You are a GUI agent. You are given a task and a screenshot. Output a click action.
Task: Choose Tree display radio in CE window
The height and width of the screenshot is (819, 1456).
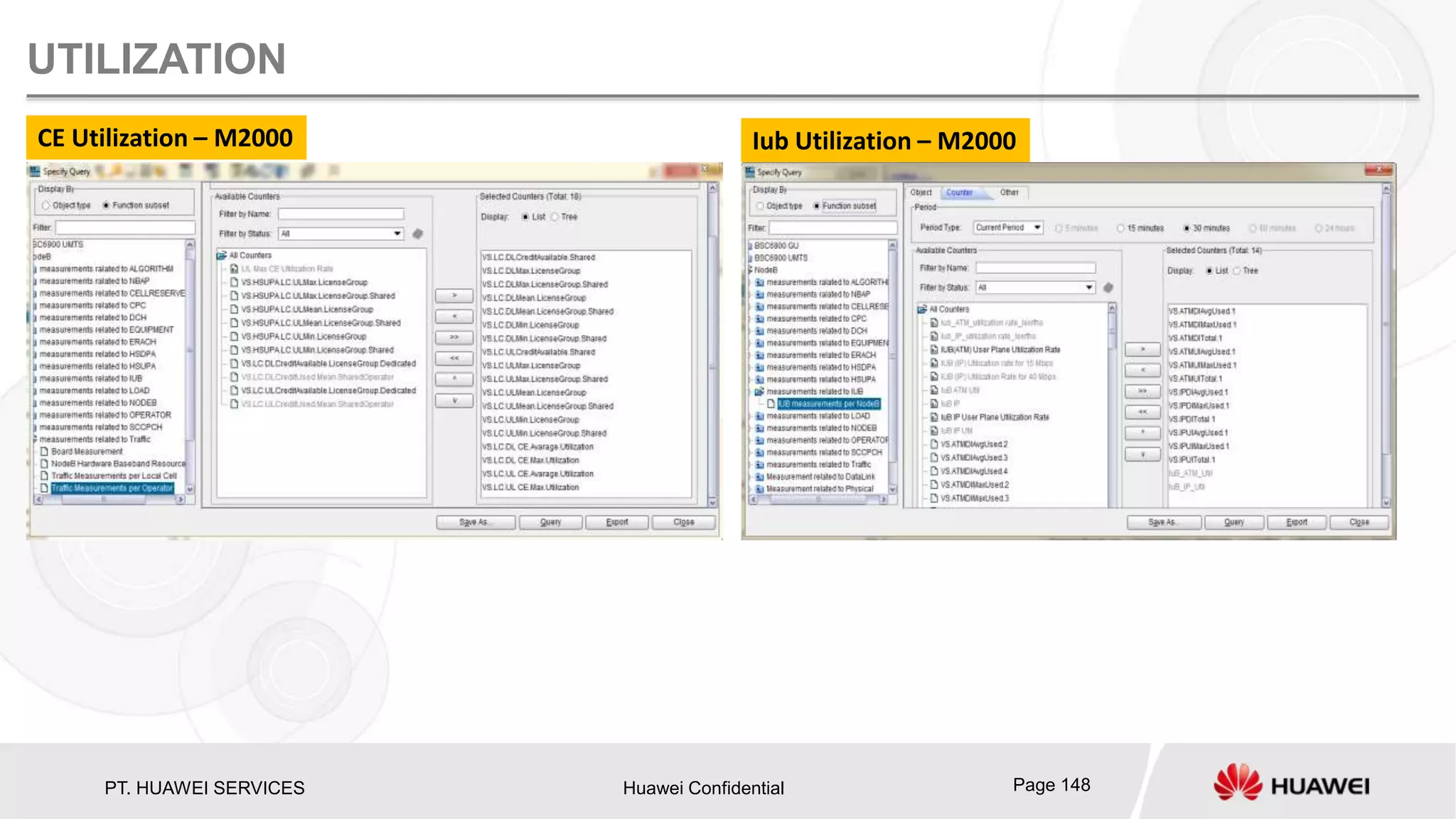(x=555, y=217)
